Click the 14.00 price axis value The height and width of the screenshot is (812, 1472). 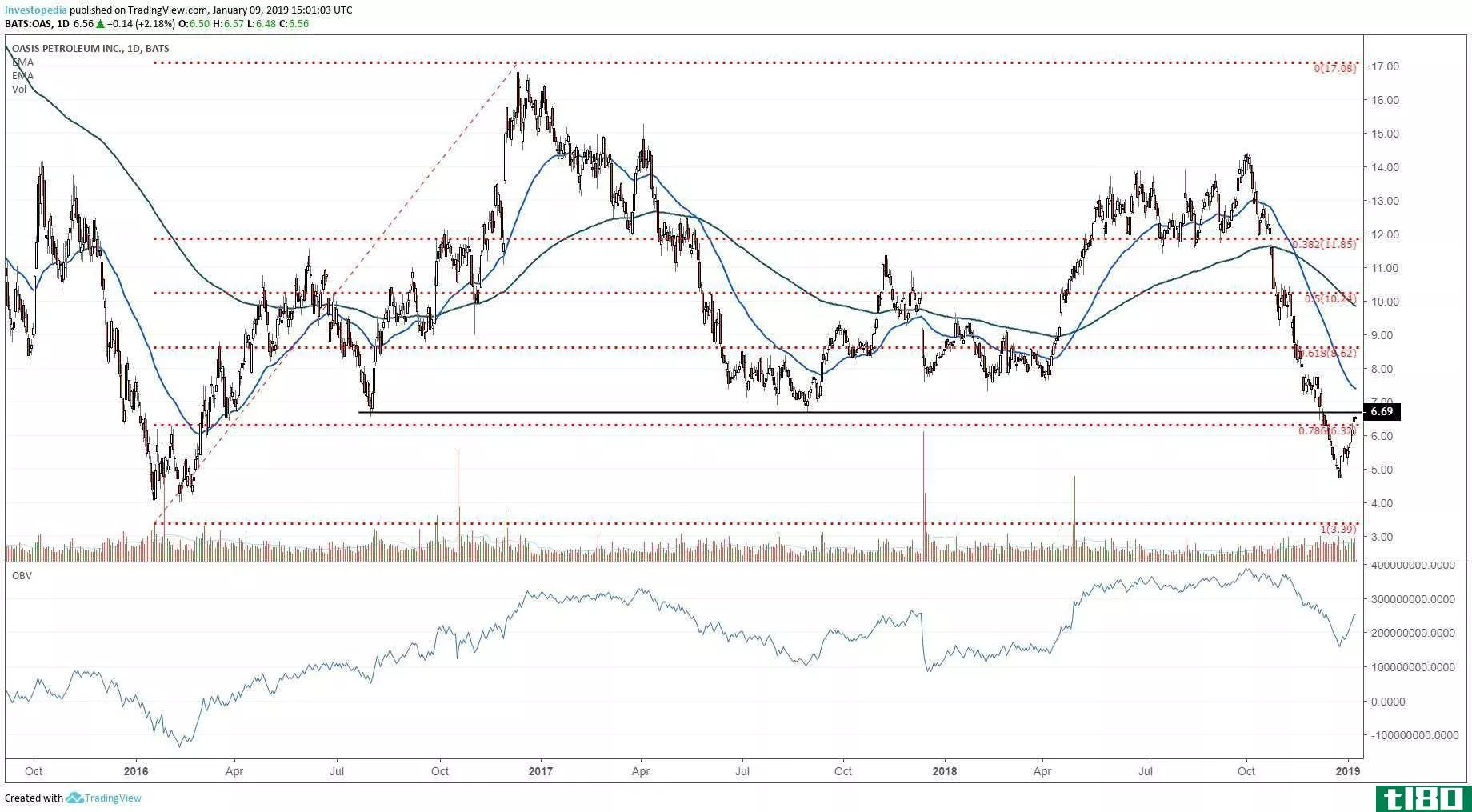tap(1385, 167)
